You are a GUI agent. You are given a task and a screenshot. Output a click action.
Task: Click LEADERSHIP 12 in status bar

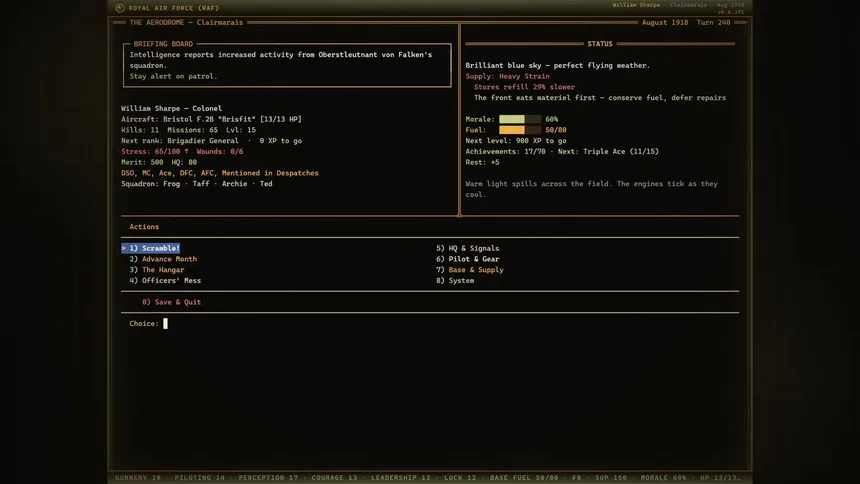(x=401, y=477)
